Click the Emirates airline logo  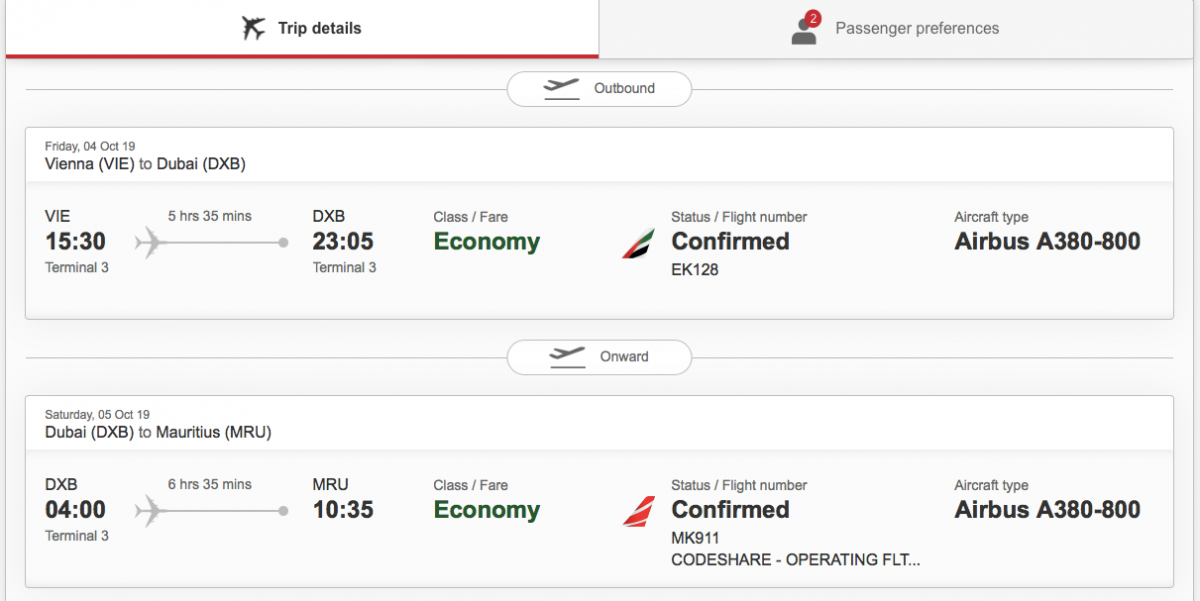point(638,243)
